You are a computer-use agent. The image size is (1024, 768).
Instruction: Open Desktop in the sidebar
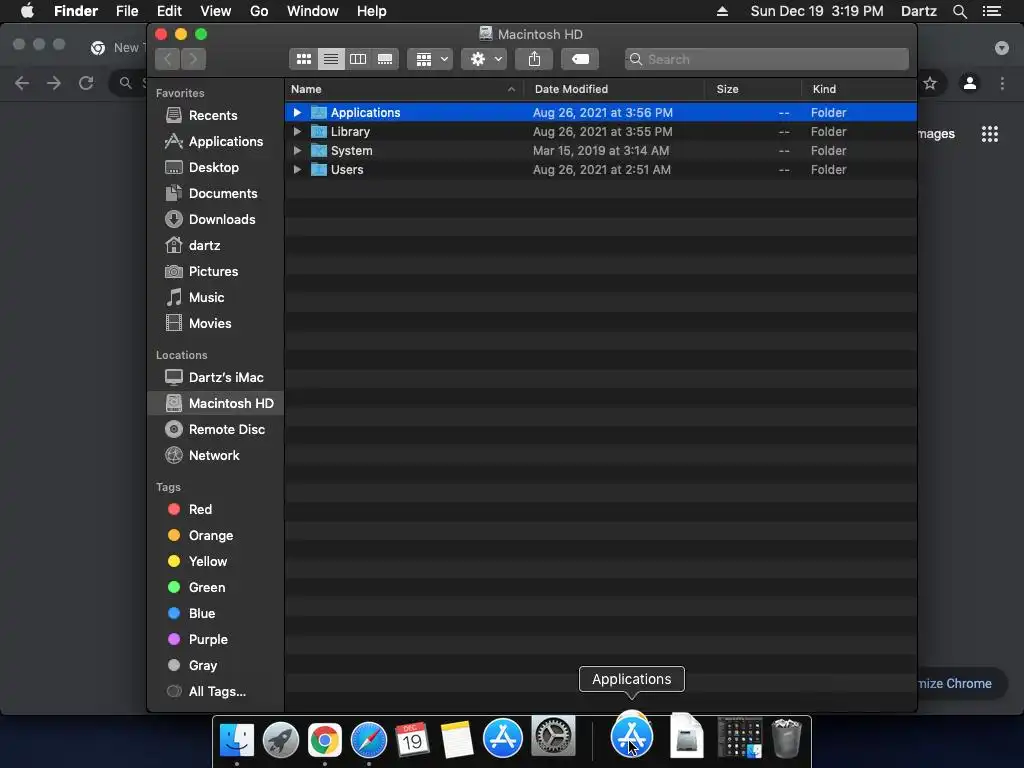216,167
